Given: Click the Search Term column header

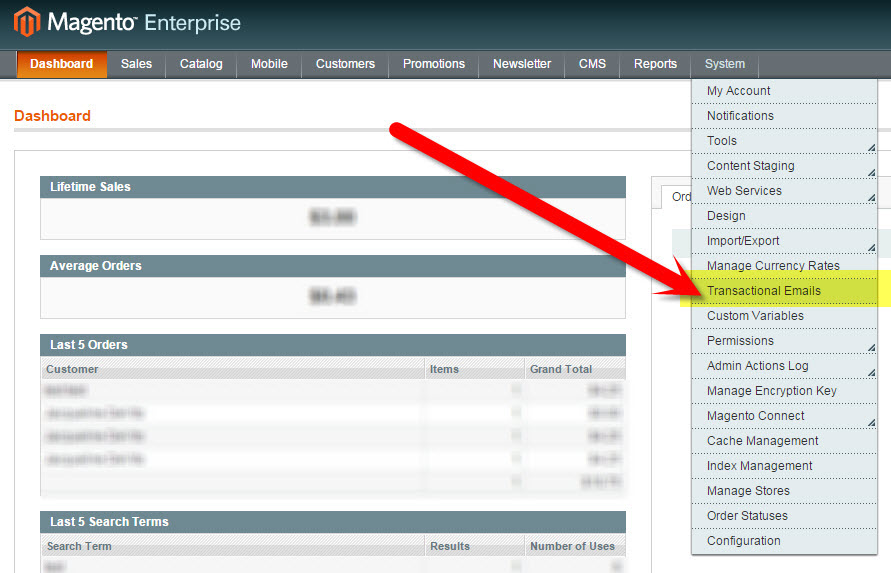Looking at the screenshot, I should 232,546.
